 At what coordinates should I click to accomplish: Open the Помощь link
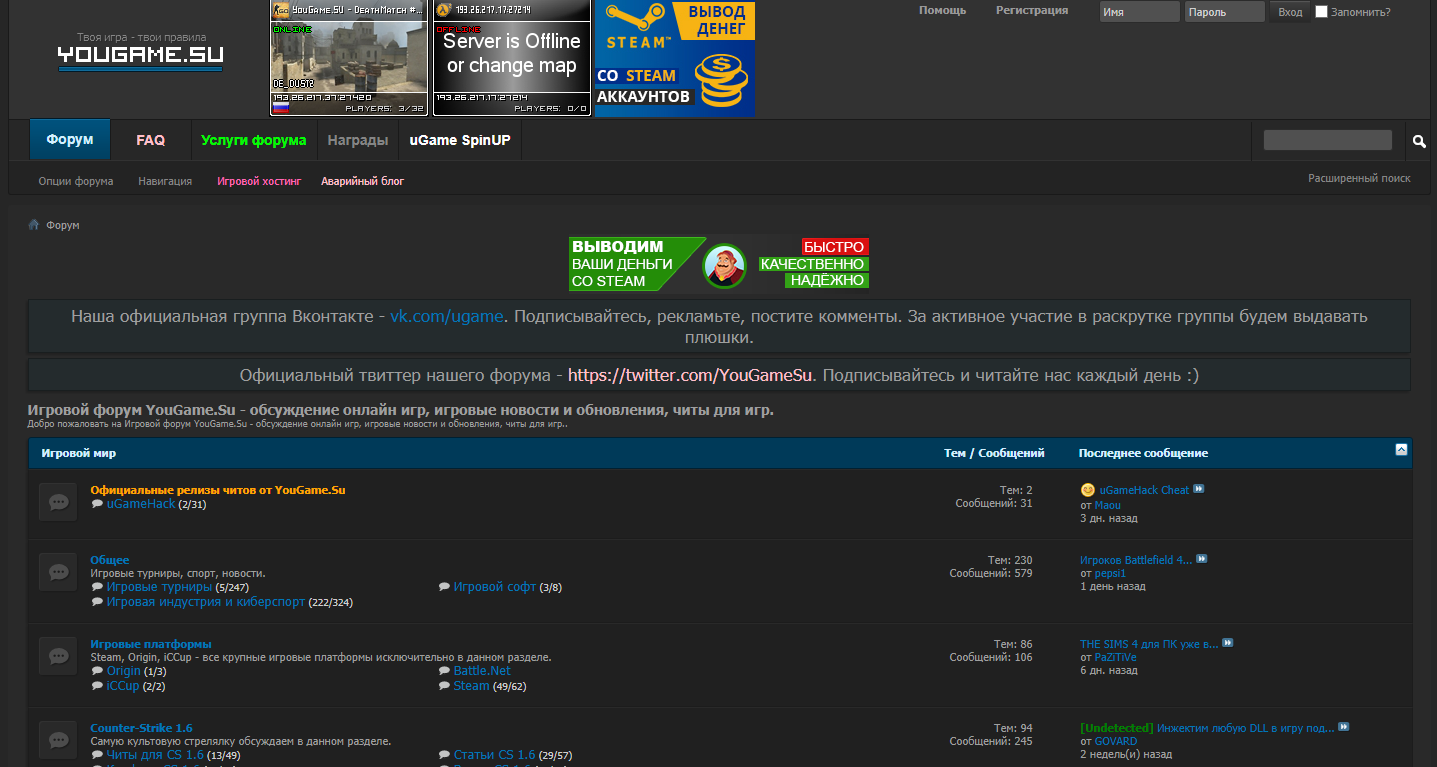coord(943,10)
